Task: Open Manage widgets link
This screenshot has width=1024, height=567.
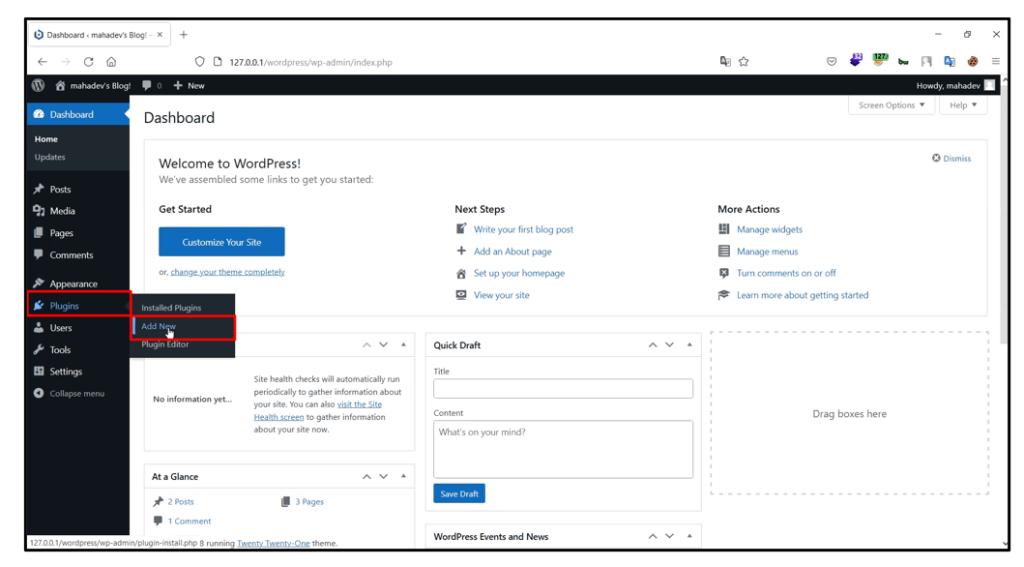Action: point(769,229)
